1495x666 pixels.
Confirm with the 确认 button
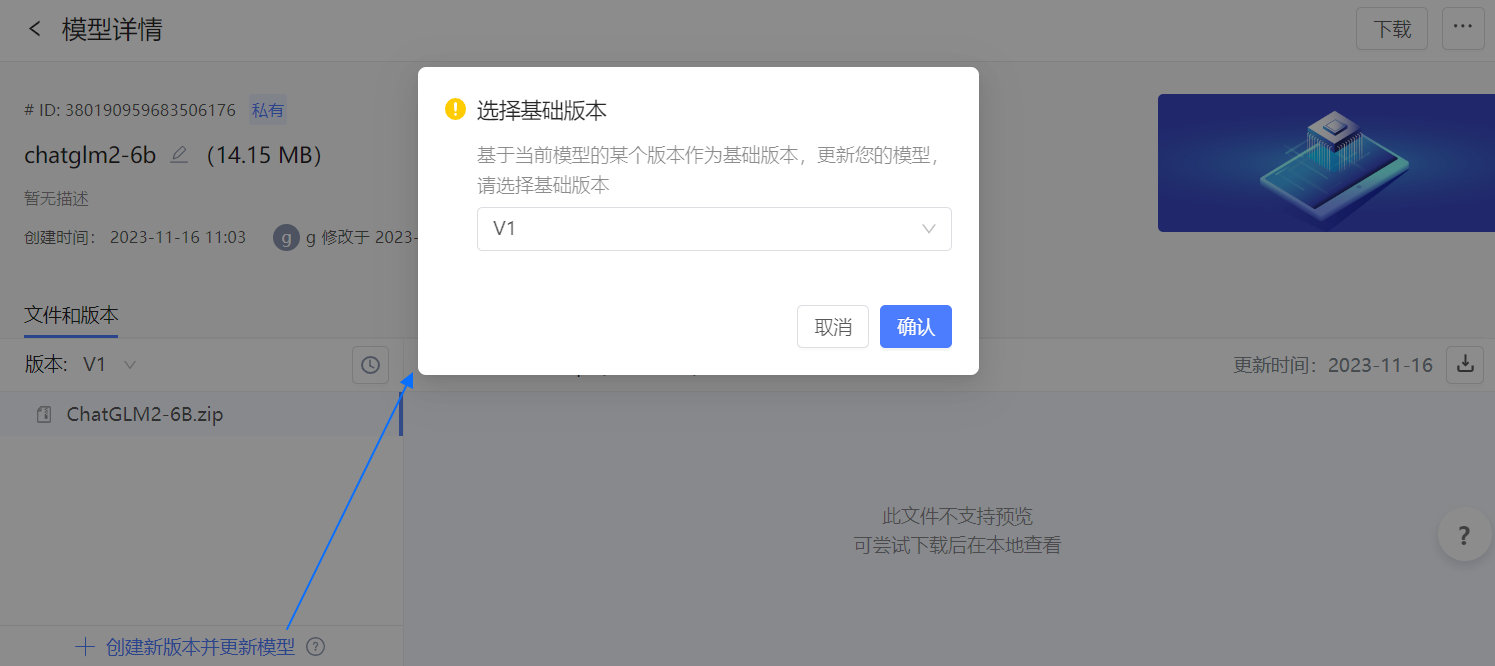916,327
